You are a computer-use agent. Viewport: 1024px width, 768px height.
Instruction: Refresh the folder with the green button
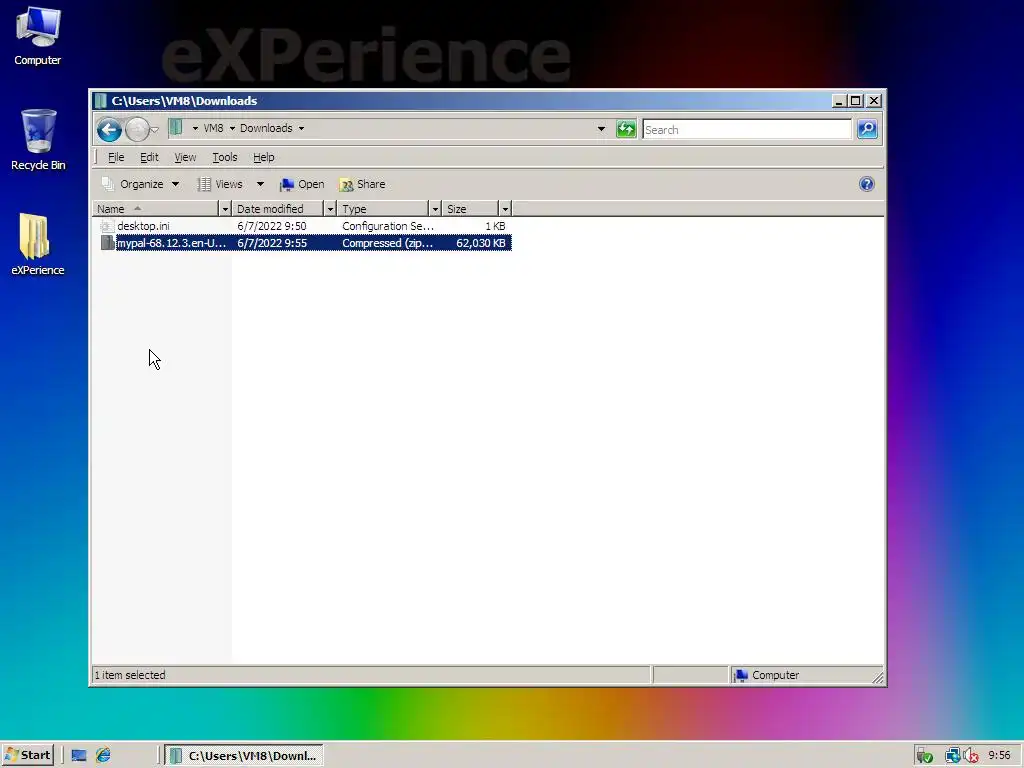(626, 129)
